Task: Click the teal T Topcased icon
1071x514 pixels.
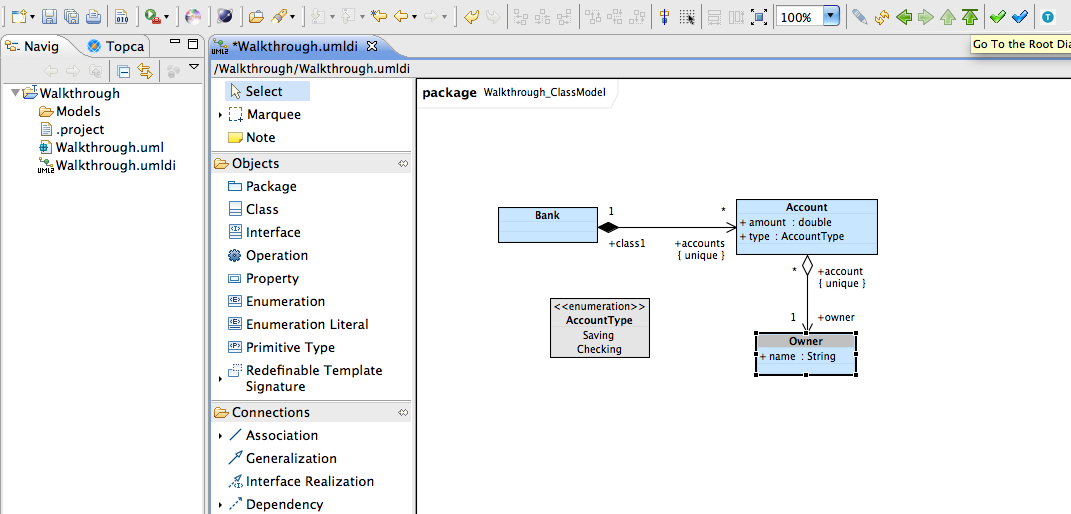Action: pos(1048,16)
